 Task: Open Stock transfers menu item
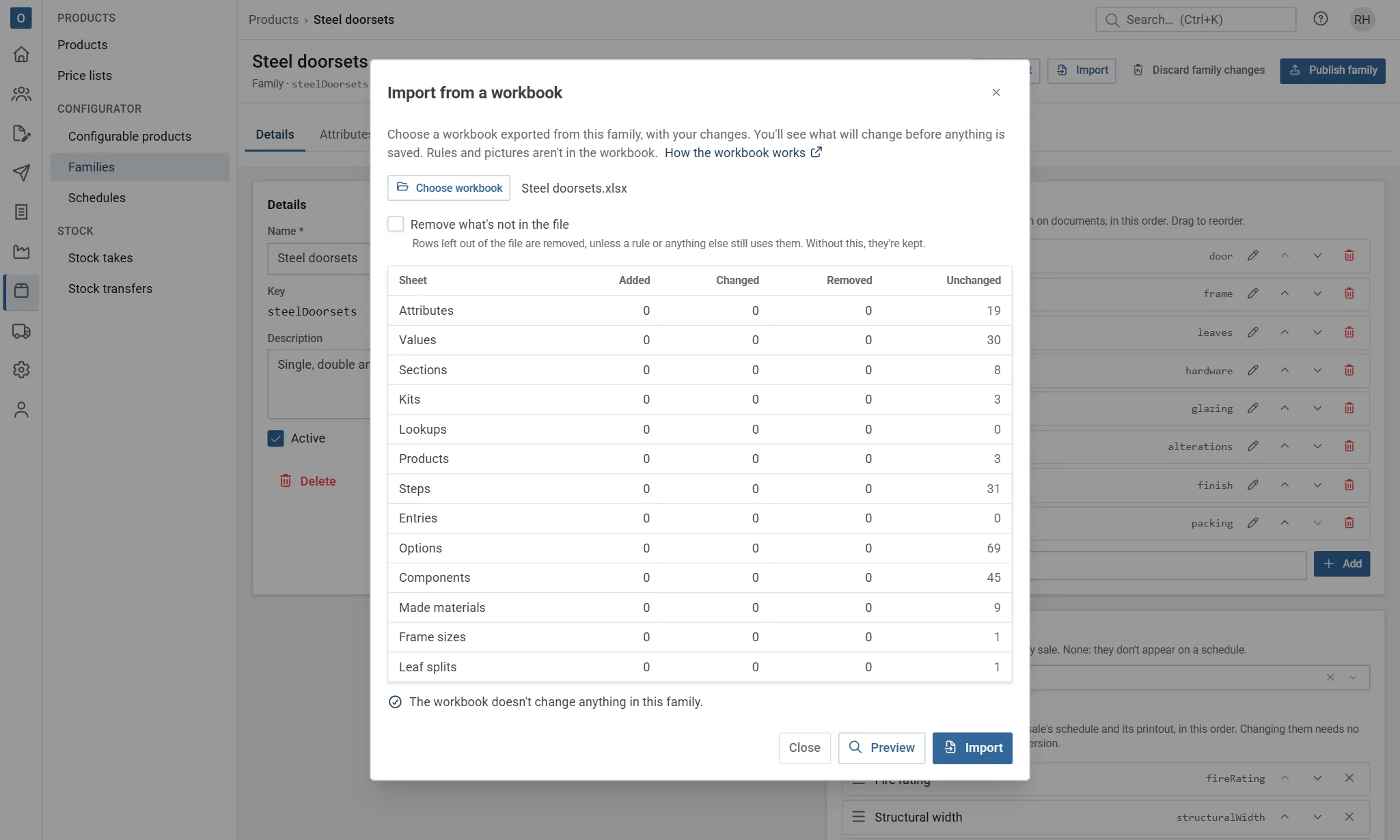coord(110,289)
